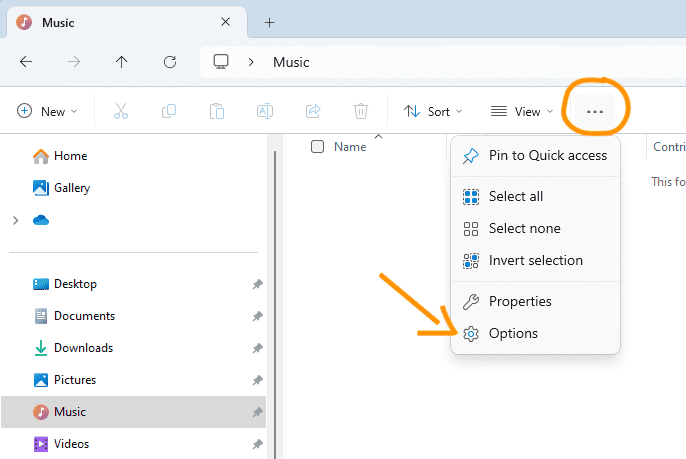The image size is (686, 459).
Task: Open Properties from the menu
Action: [x=535, y=301]
